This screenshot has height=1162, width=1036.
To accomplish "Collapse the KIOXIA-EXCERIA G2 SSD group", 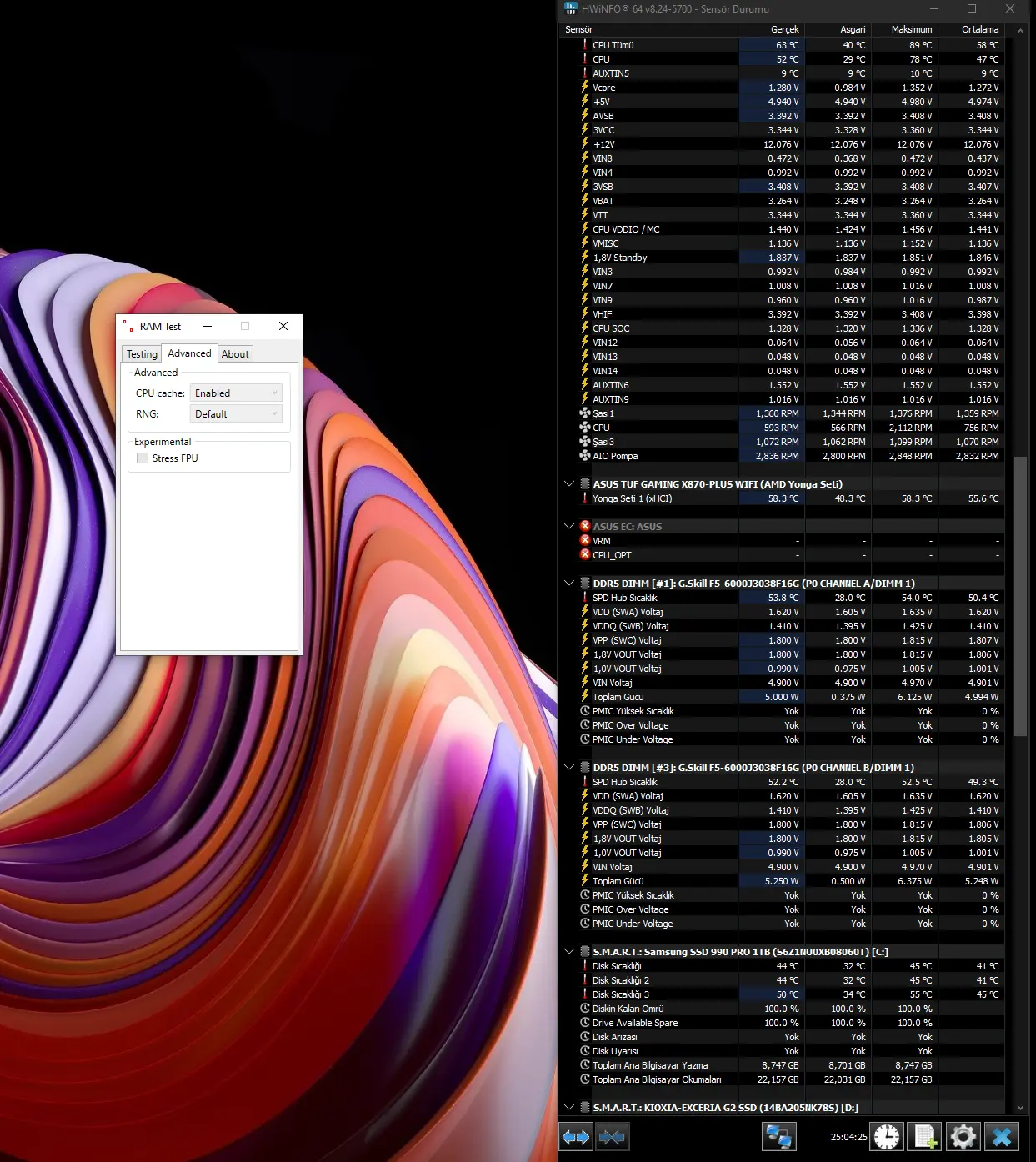I will click(569, 1108).
